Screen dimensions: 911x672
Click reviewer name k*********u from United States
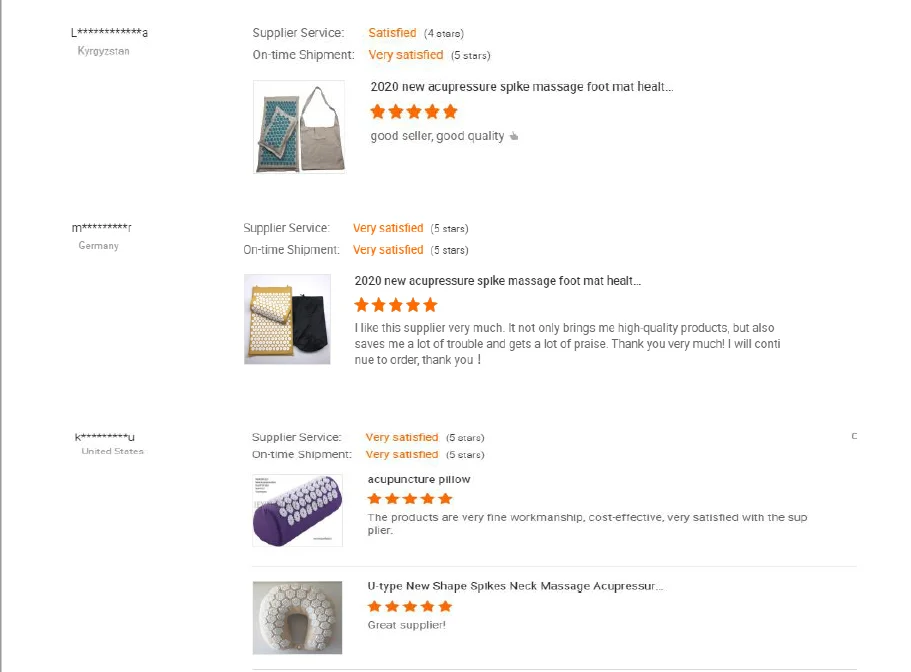pos(105,437)
